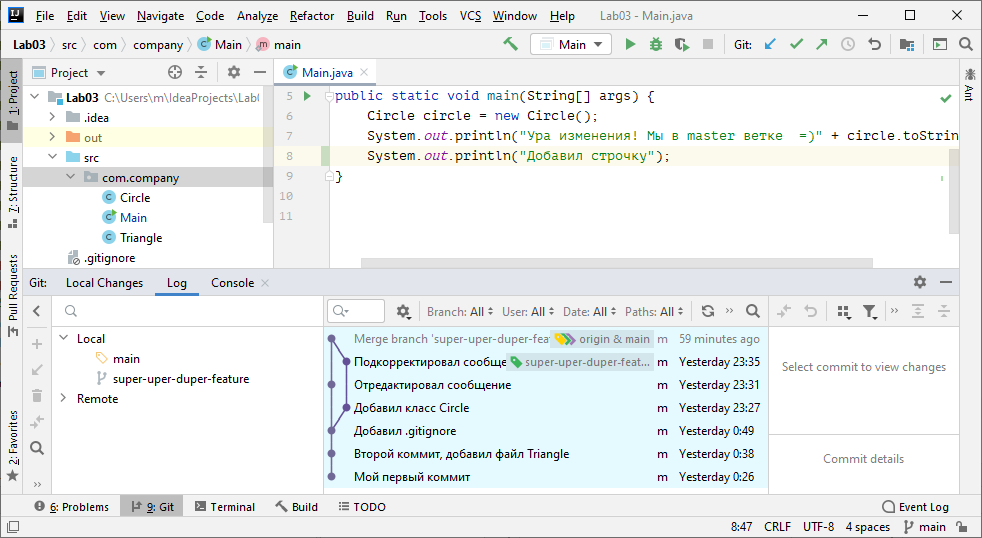This screenshot has height=538, width=982.
Task: Open the Navigate menu
Action: [160, 16]
